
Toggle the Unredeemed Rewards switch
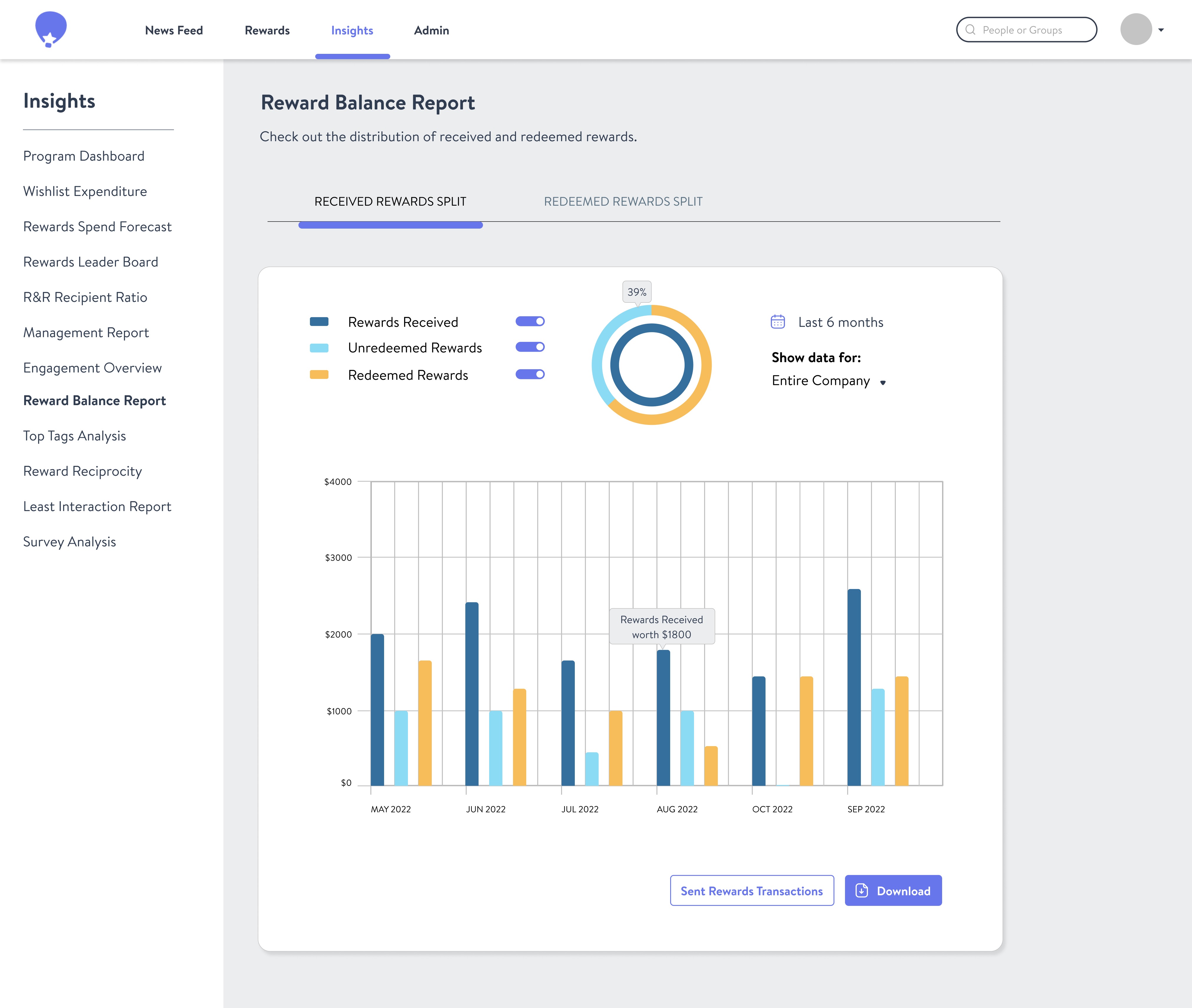pos(530,347)
